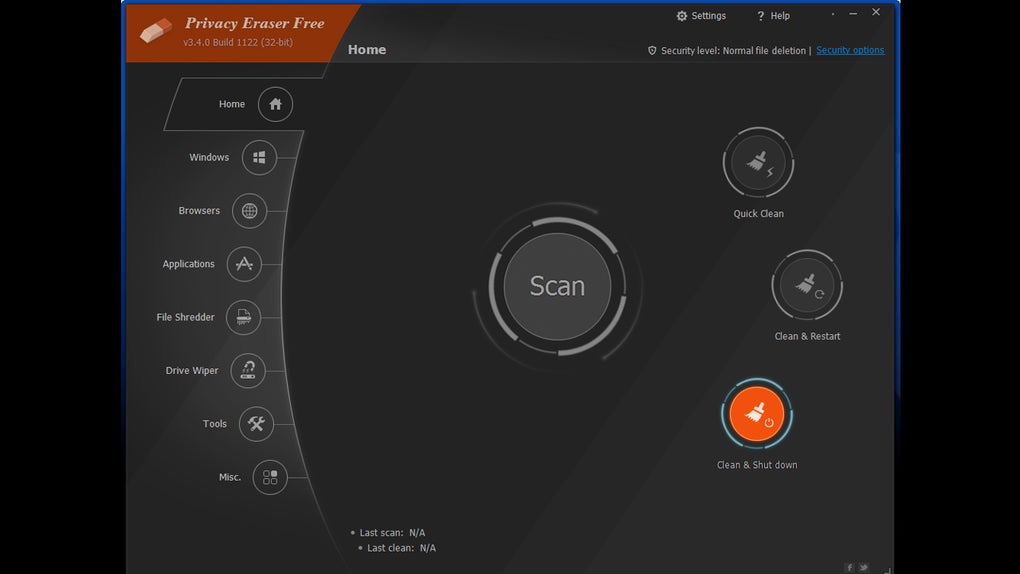Select the Tools label in sidebar
1020x574 pixels.
pyautogui.click(x=215, y=424)
